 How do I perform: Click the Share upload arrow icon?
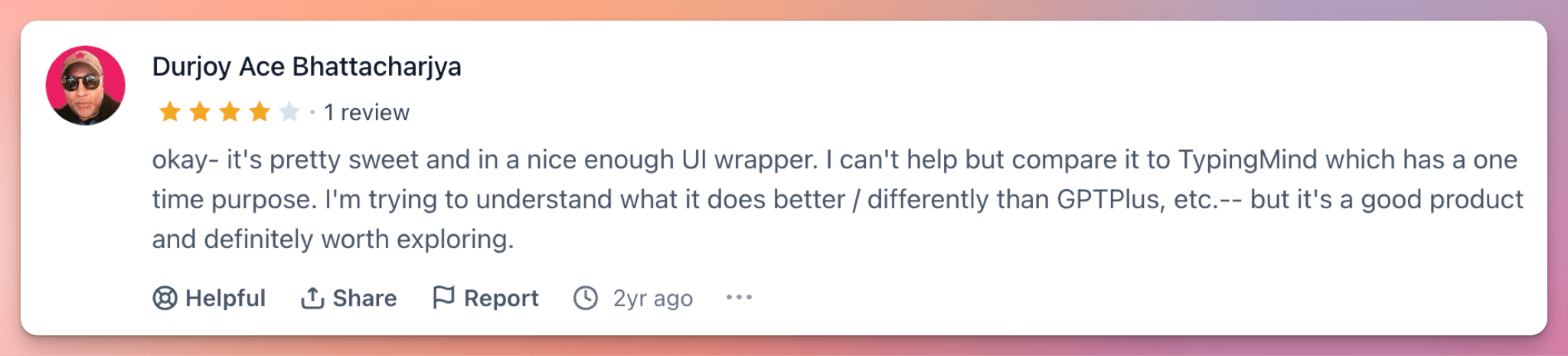click(312, 298)
